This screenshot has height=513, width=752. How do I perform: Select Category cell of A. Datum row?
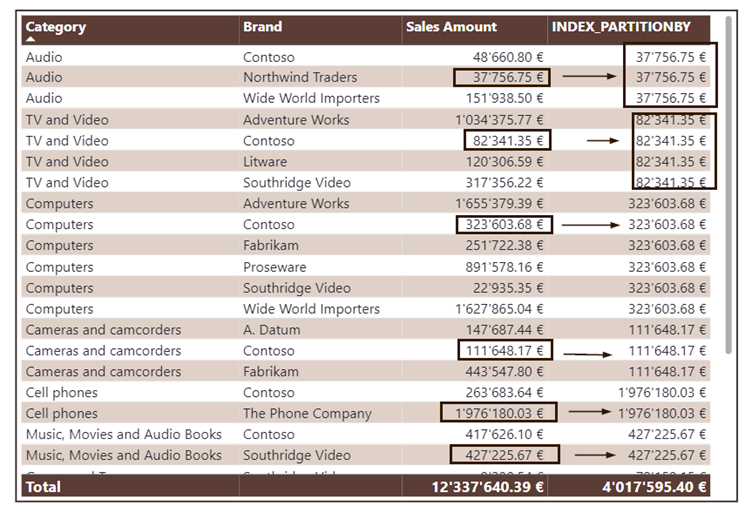(104, 330)
